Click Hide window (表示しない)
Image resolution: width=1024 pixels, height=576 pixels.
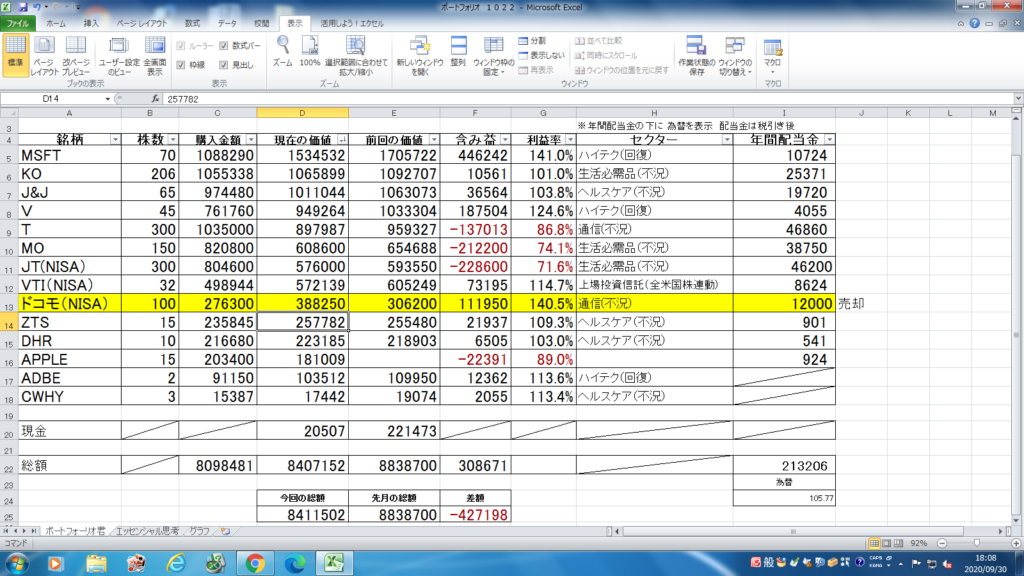click(x=541, y=56)
